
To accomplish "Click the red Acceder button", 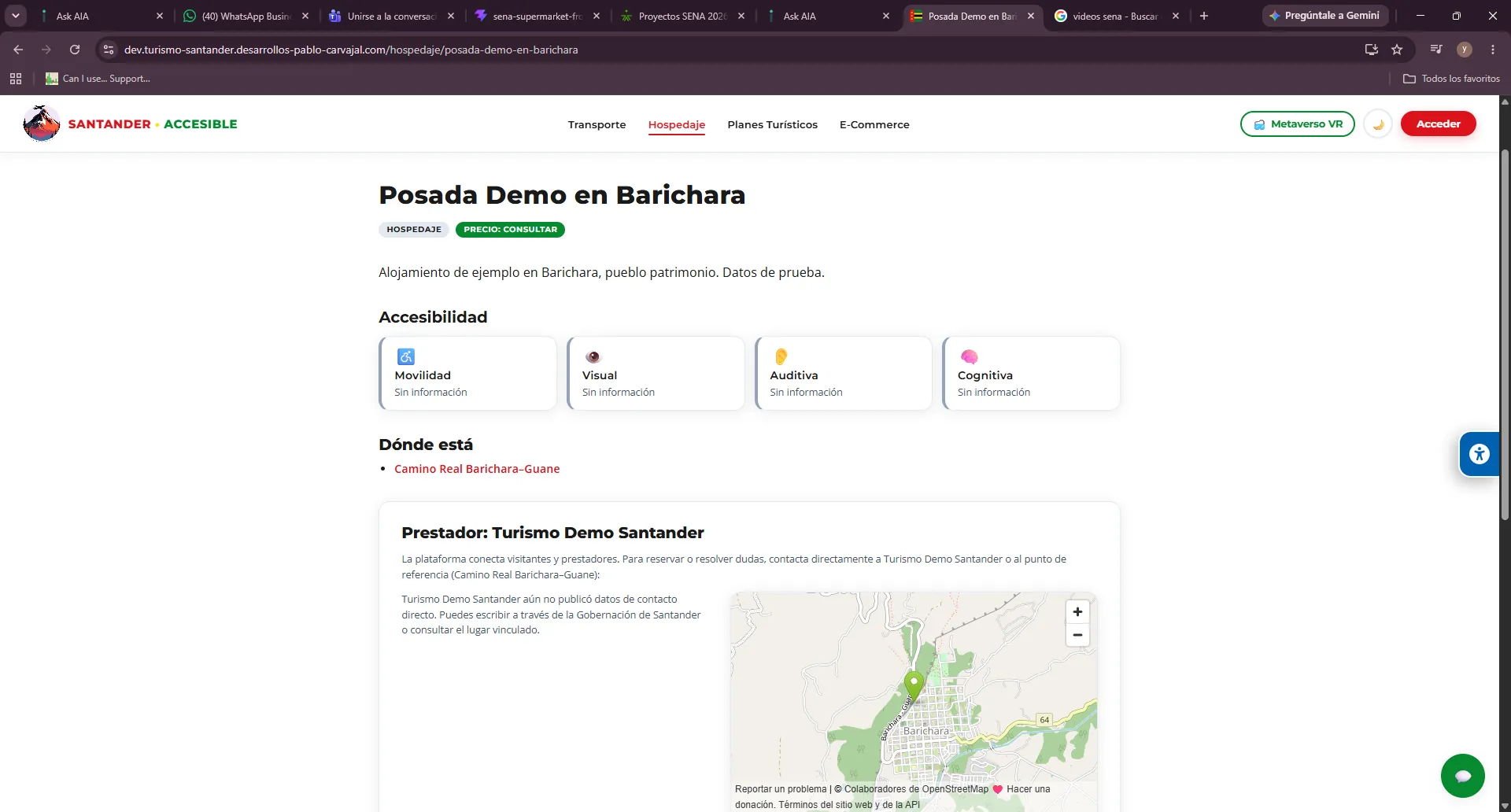I will 1438,124.
